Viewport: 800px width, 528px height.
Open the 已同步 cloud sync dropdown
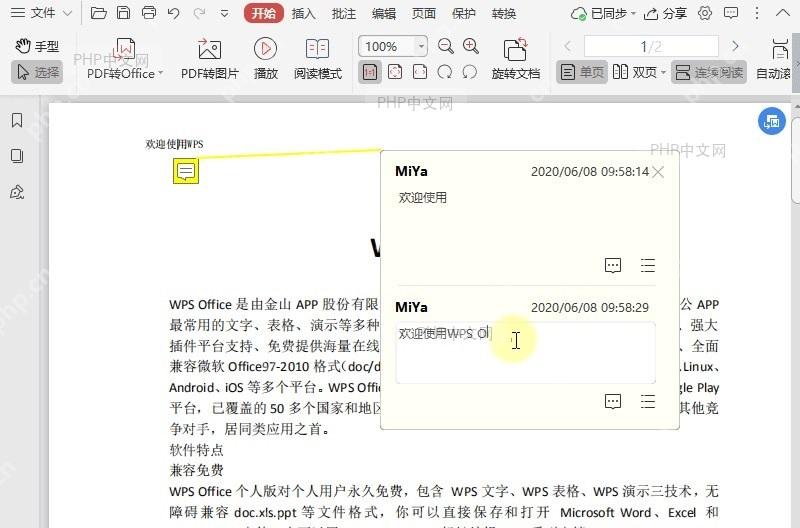click(604, 14)
